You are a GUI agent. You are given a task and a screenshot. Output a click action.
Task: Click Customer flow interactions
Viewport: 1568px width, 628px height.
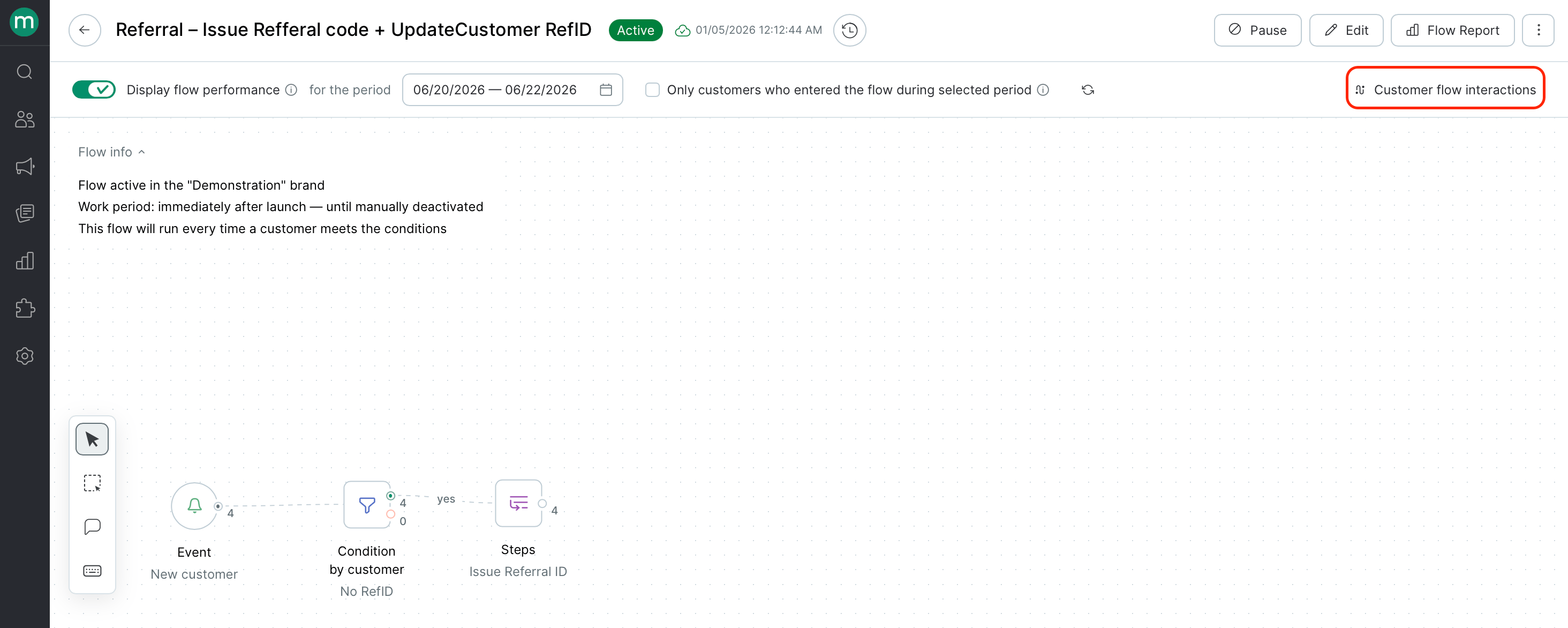point(1445,89)
